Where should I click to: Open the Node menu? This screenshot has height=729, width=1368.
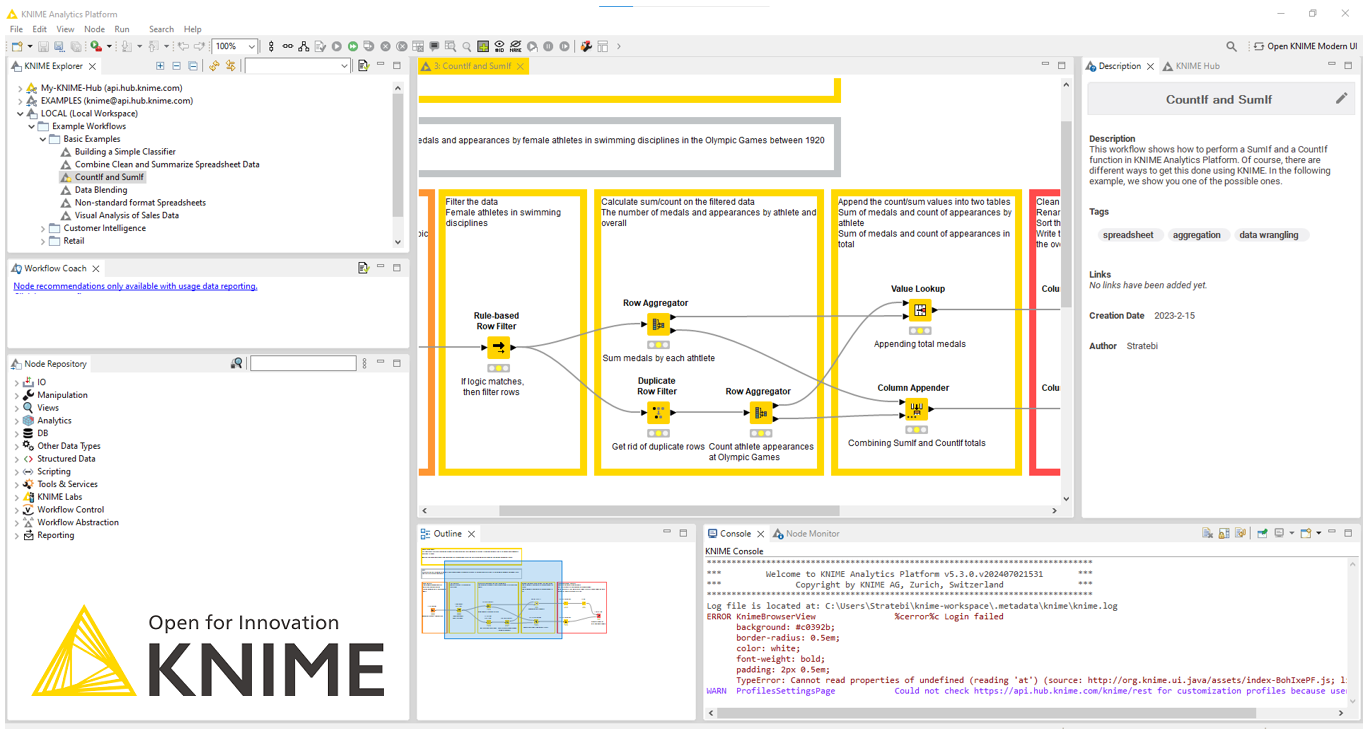[94, 29]
